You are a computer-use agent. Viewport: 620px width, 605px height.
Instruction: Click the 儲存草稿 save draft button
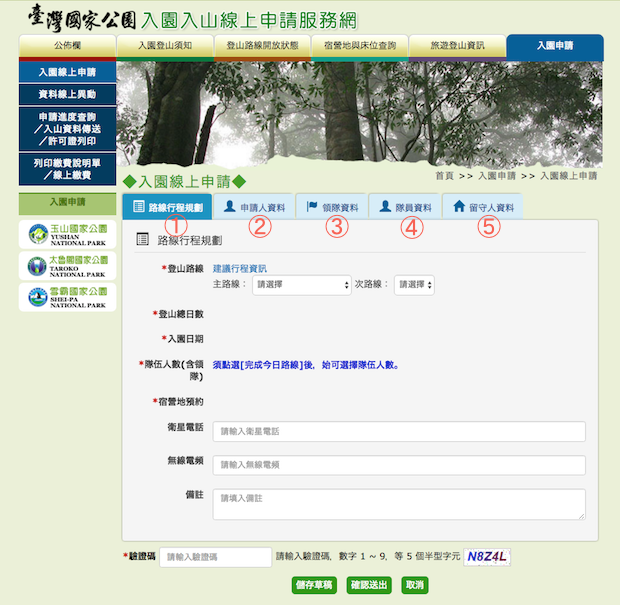point(314,585)
